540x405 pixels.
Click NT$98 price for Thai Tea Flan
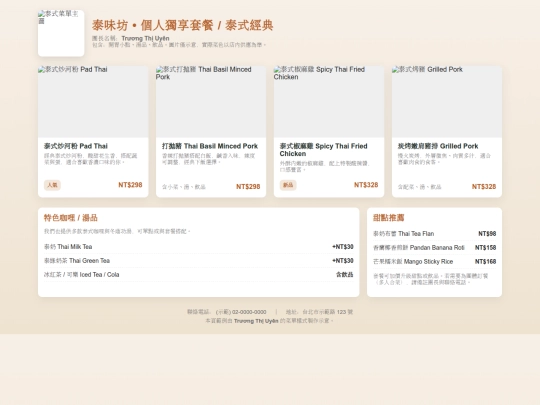click(x=487, y=234)
